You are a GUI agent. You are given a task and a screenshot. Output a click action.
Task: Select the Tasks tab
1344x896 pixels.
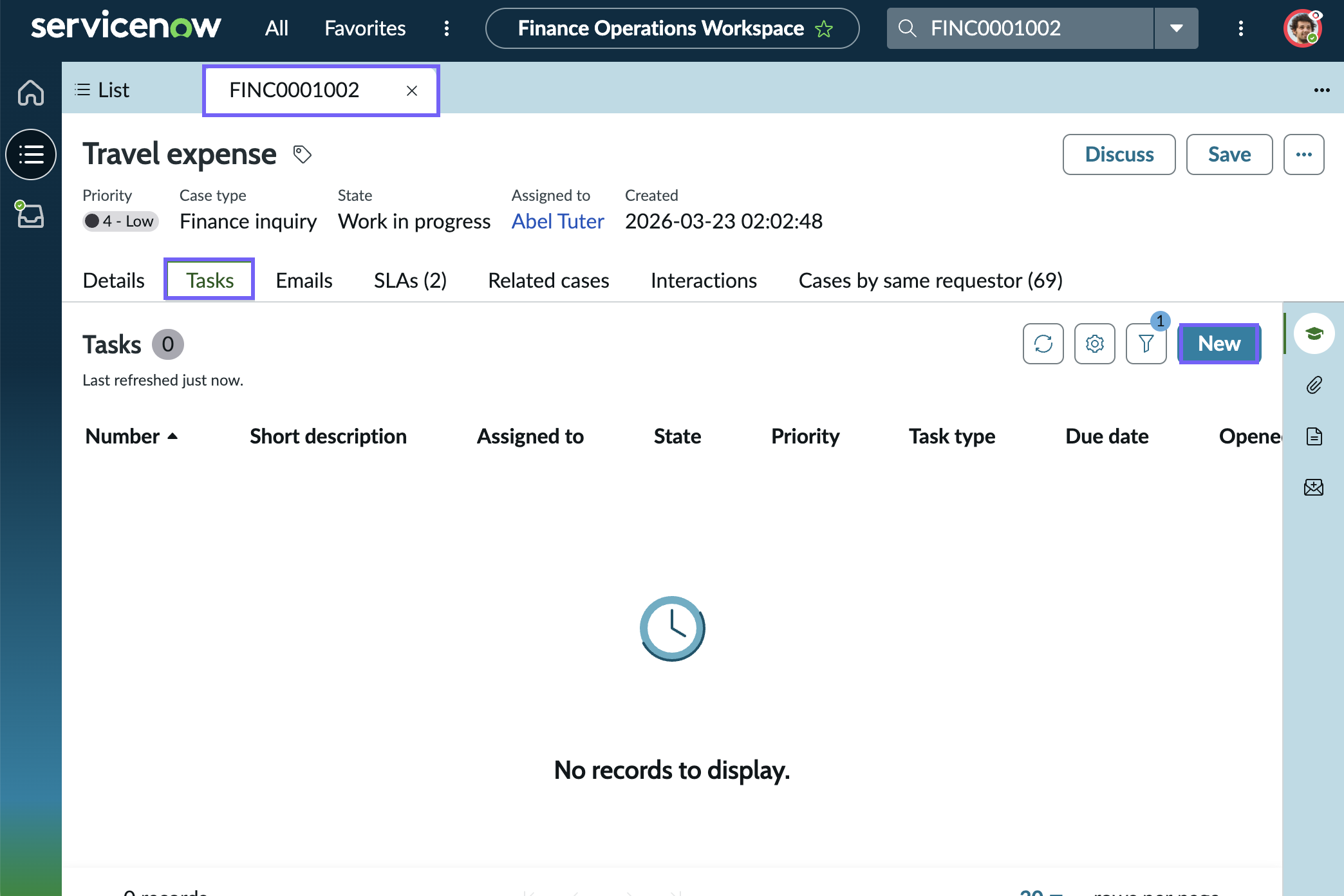coord(210,280)
